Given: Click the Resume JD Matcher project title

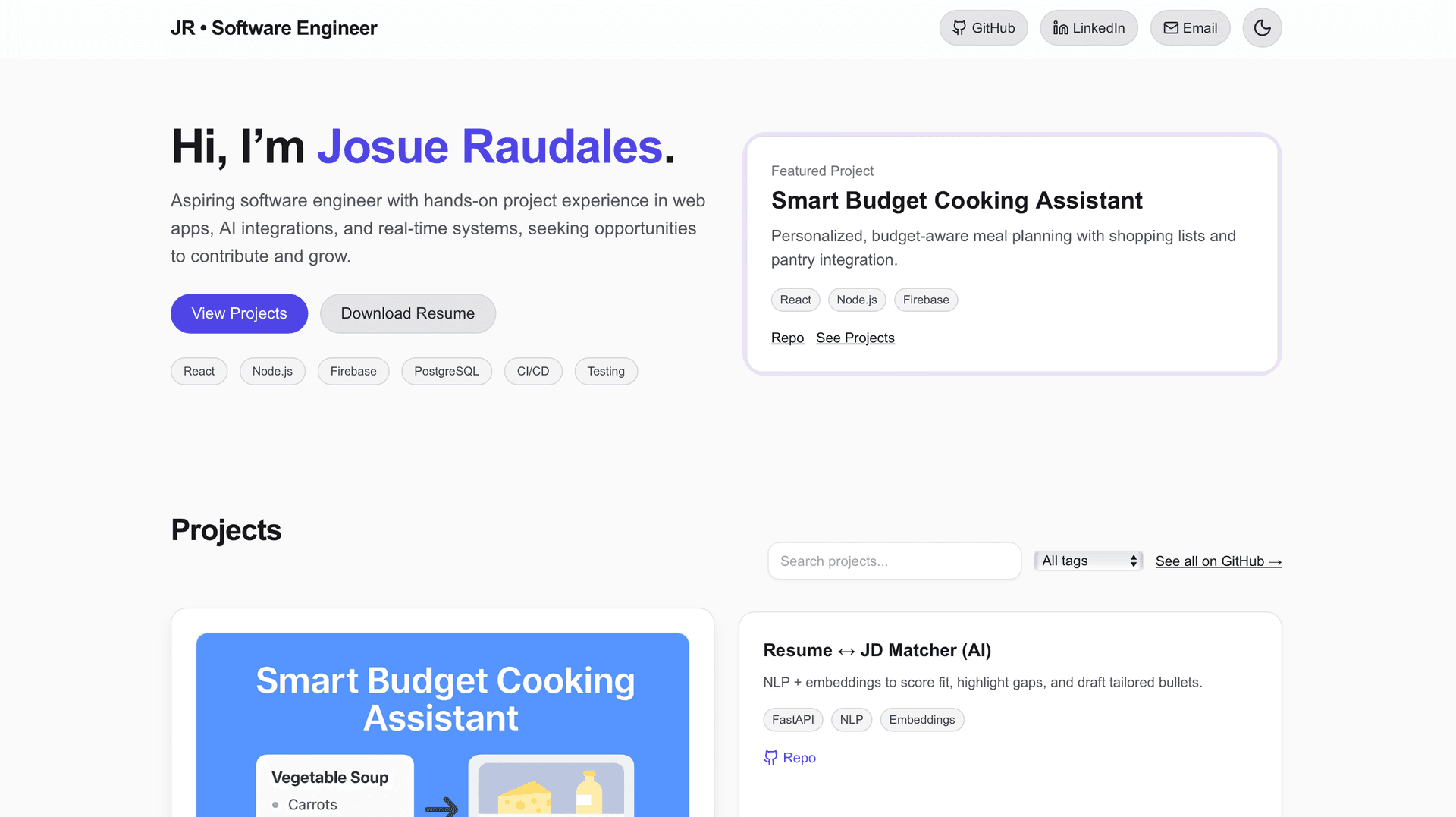Looking at the screenshot, I should [877, 650].
